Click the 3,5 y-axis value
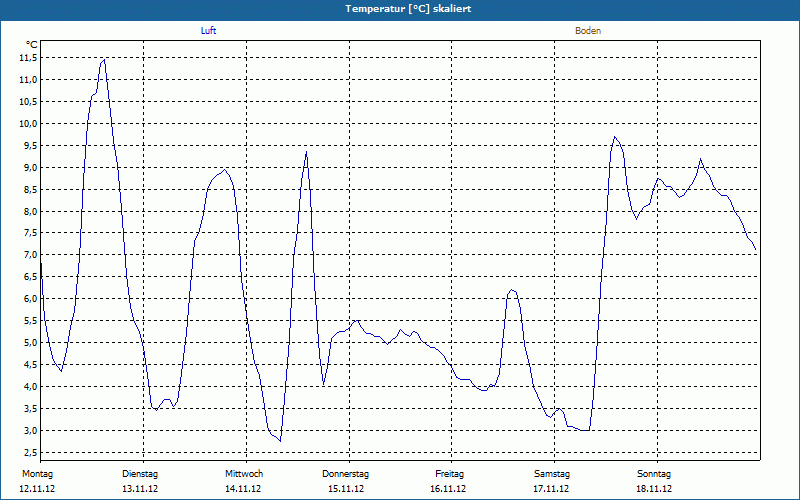Image resolution: width=800 pixels, height=500 pixels. pos(30,408)
